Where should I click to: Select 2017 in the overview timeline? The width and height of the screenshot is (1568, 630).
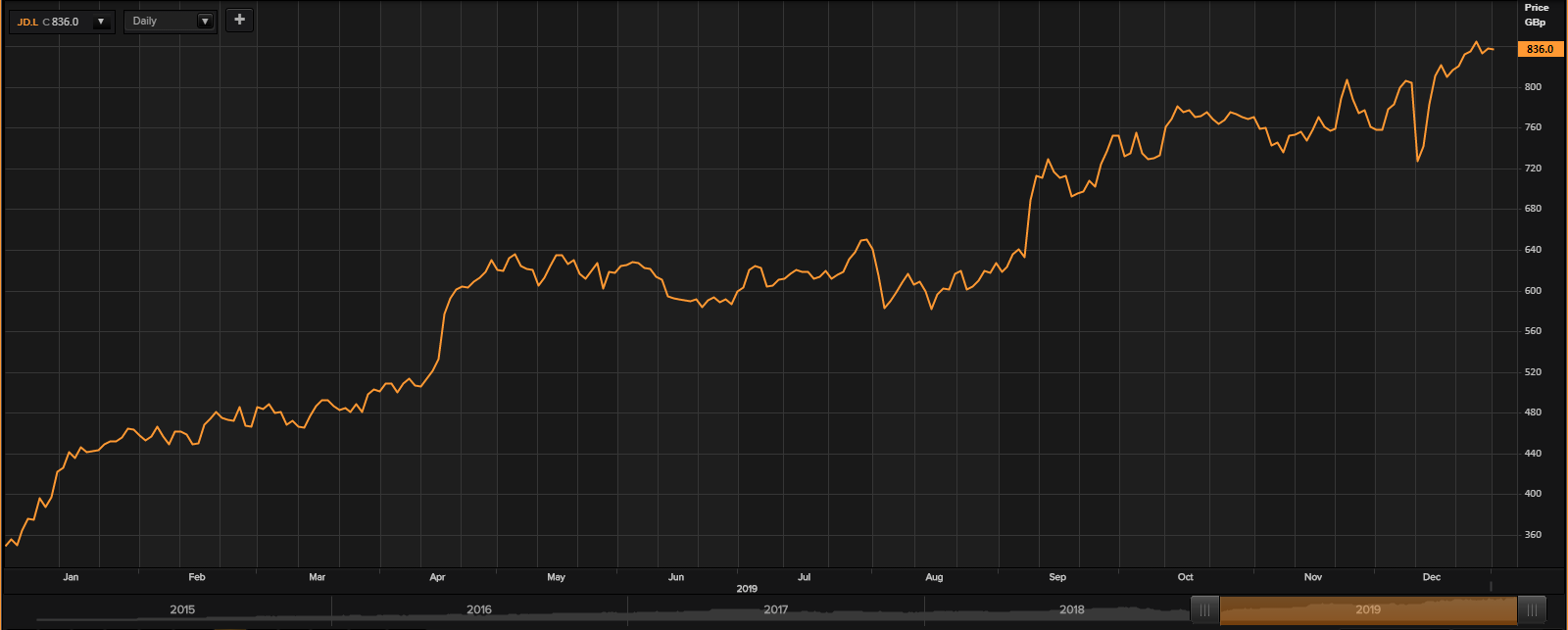point(775,609)
